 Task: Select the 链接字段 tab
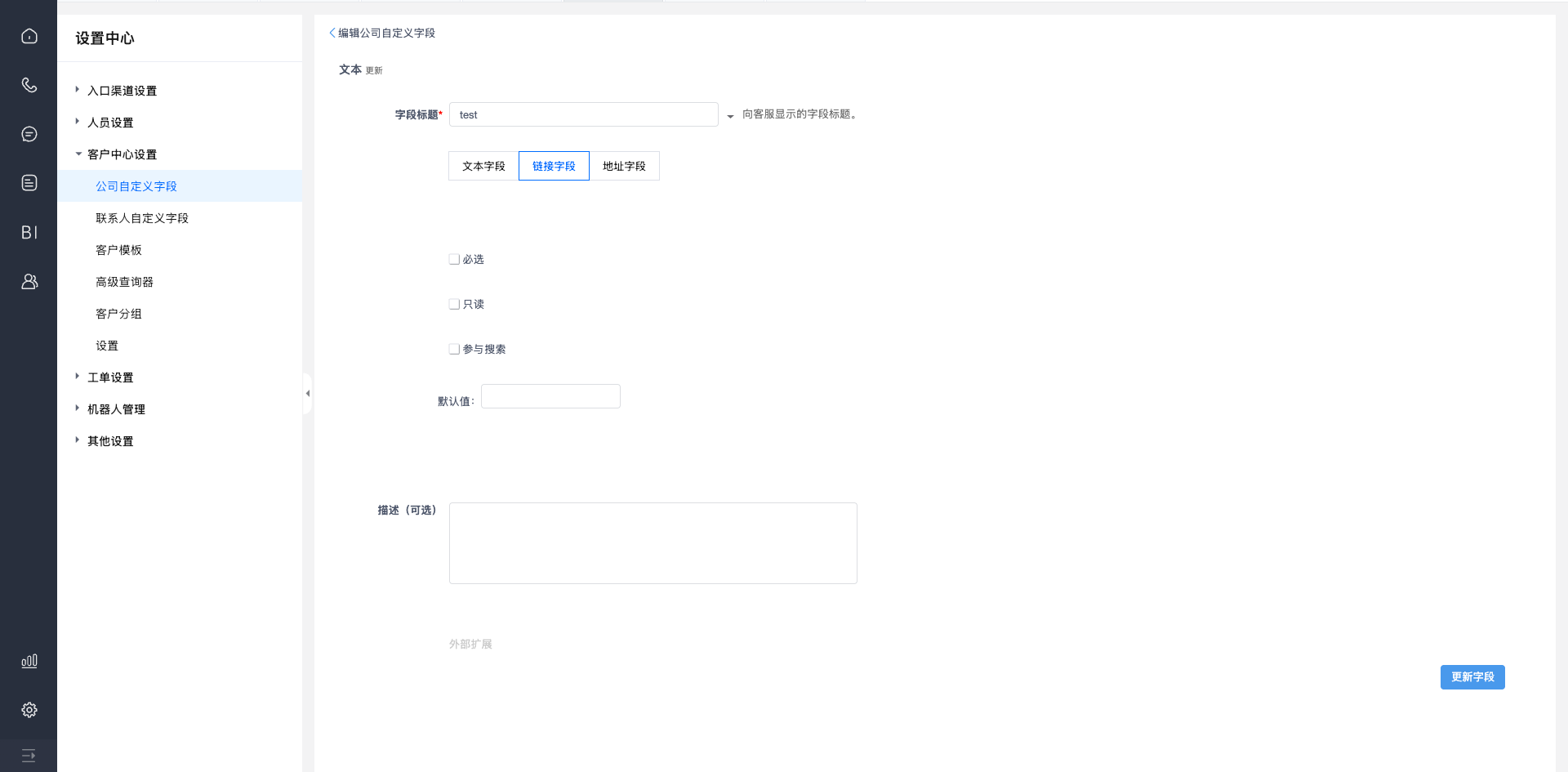[554, 166]
